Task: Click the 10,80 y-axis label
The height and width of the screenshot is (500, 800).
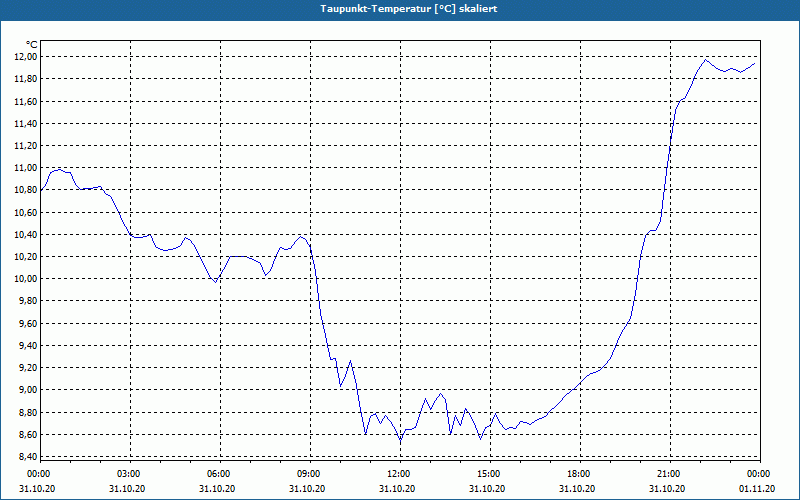Action: pos(28,190)
